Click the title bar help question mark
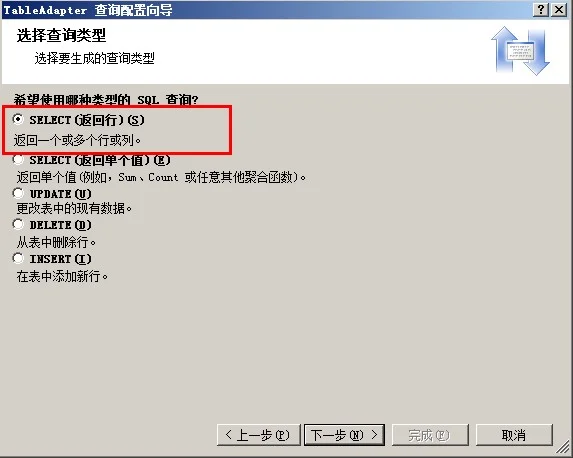 [541, 10]
